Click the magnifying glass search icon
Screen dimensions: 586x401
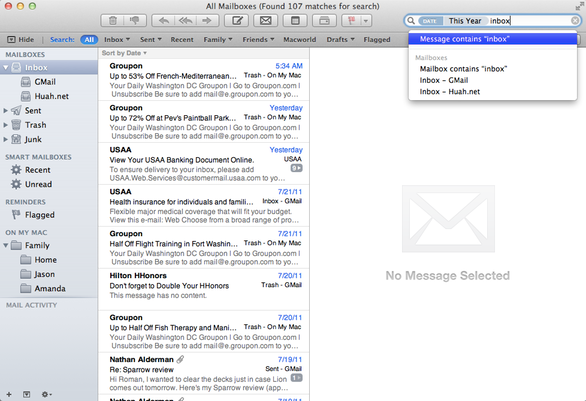pos(411,21)
